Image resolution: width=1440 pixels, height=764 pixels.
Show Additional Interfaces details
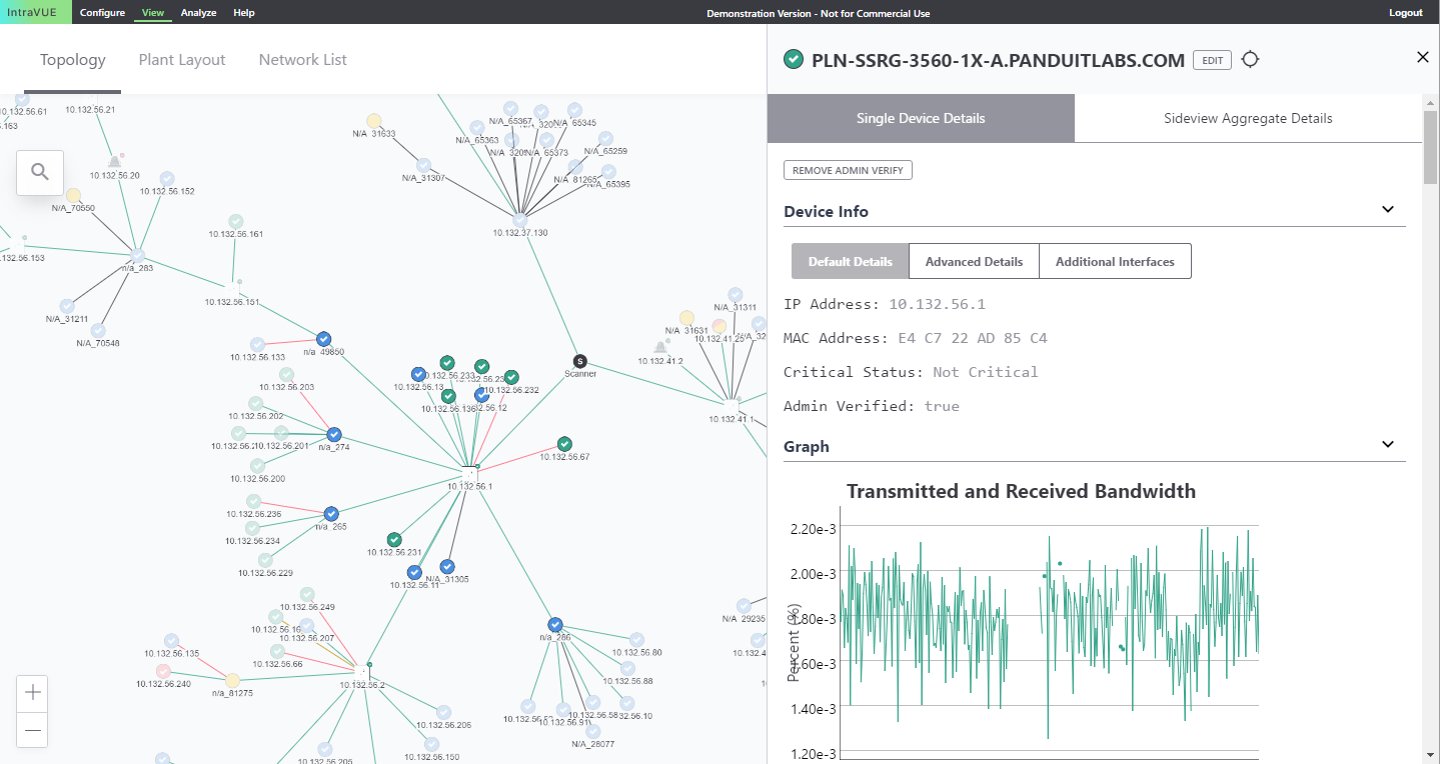(1115, 262)
